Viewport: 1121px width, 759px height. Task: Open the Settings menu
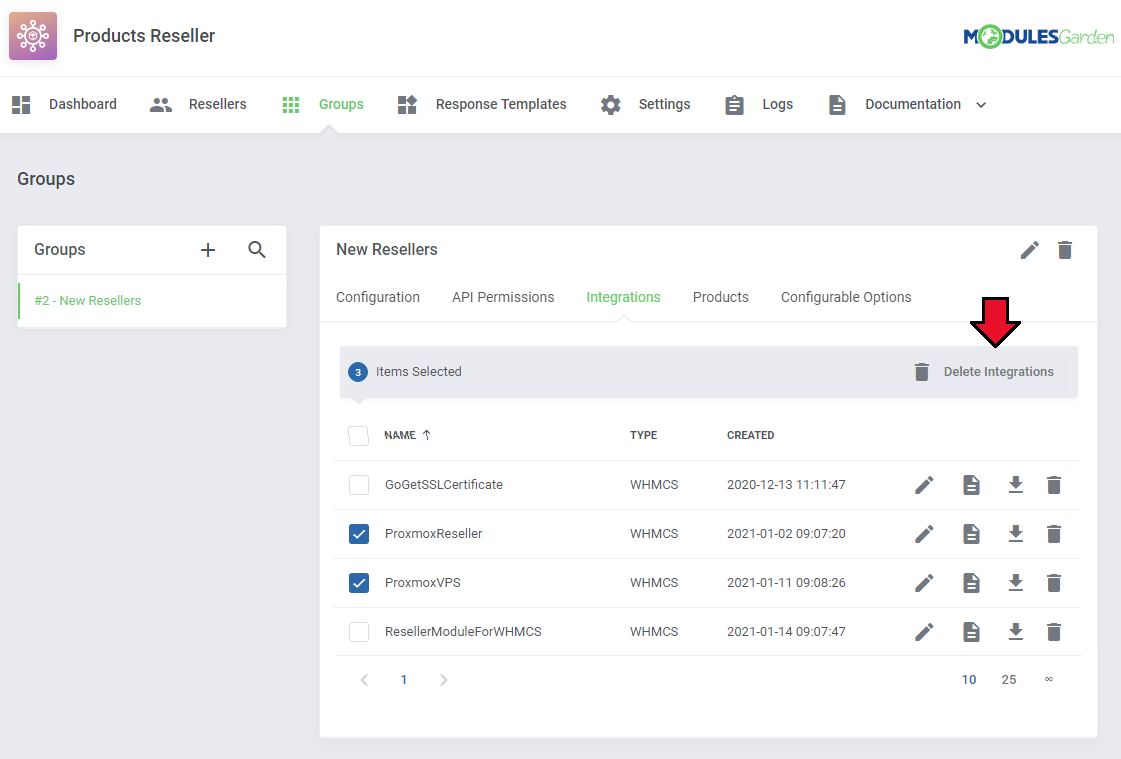(646, 104)
